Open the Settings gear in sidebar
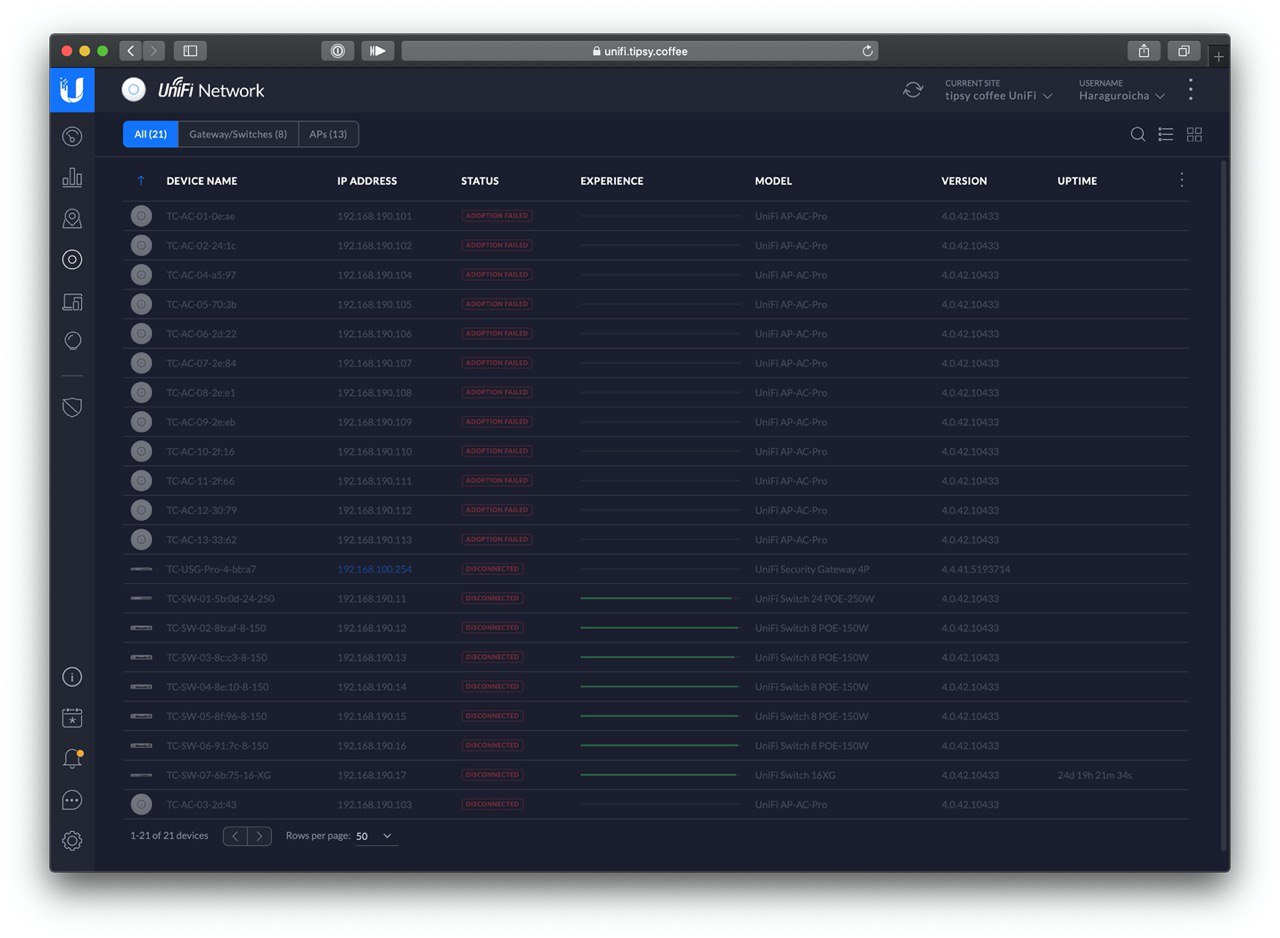The width and height of the screenshot is (1280, 938). (72, 841)
